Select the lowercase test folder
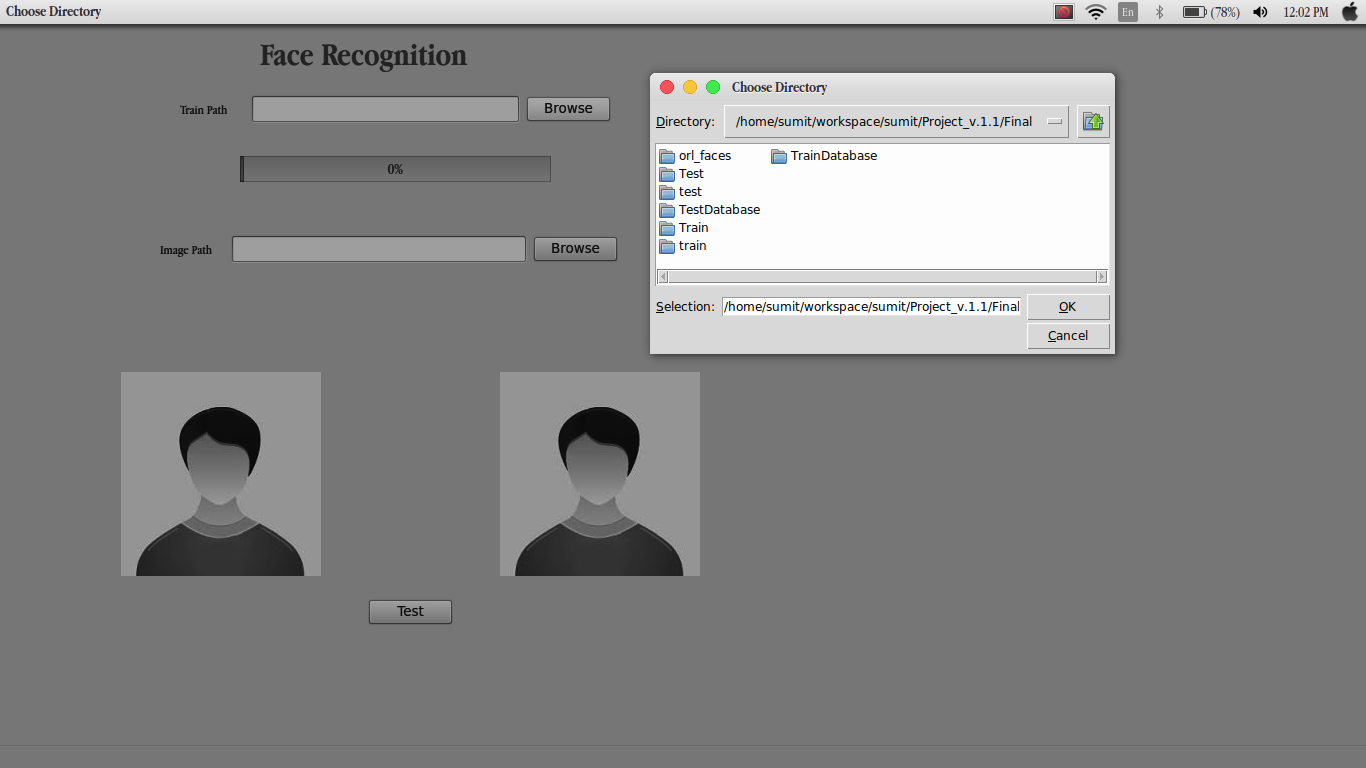The height and width of the screenshot is (768, 1366). click(681, 192)
